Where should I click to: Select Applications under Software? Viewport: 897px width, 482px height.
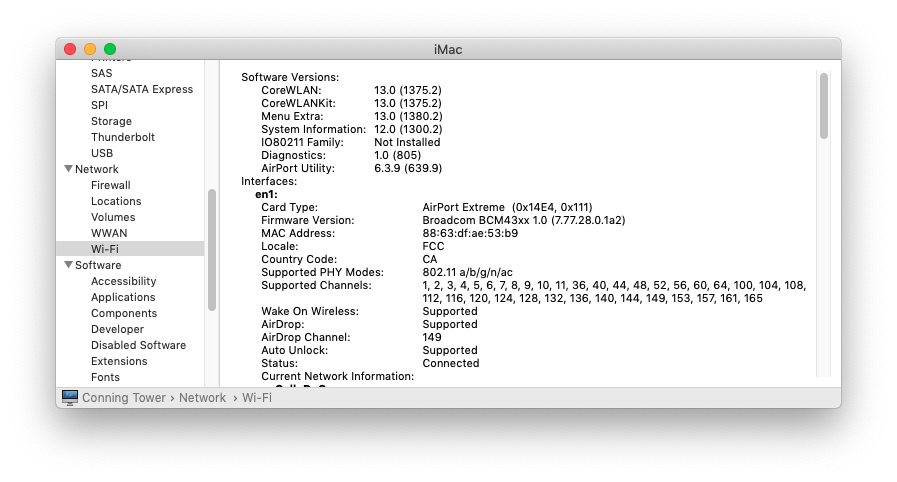(123, 297)
